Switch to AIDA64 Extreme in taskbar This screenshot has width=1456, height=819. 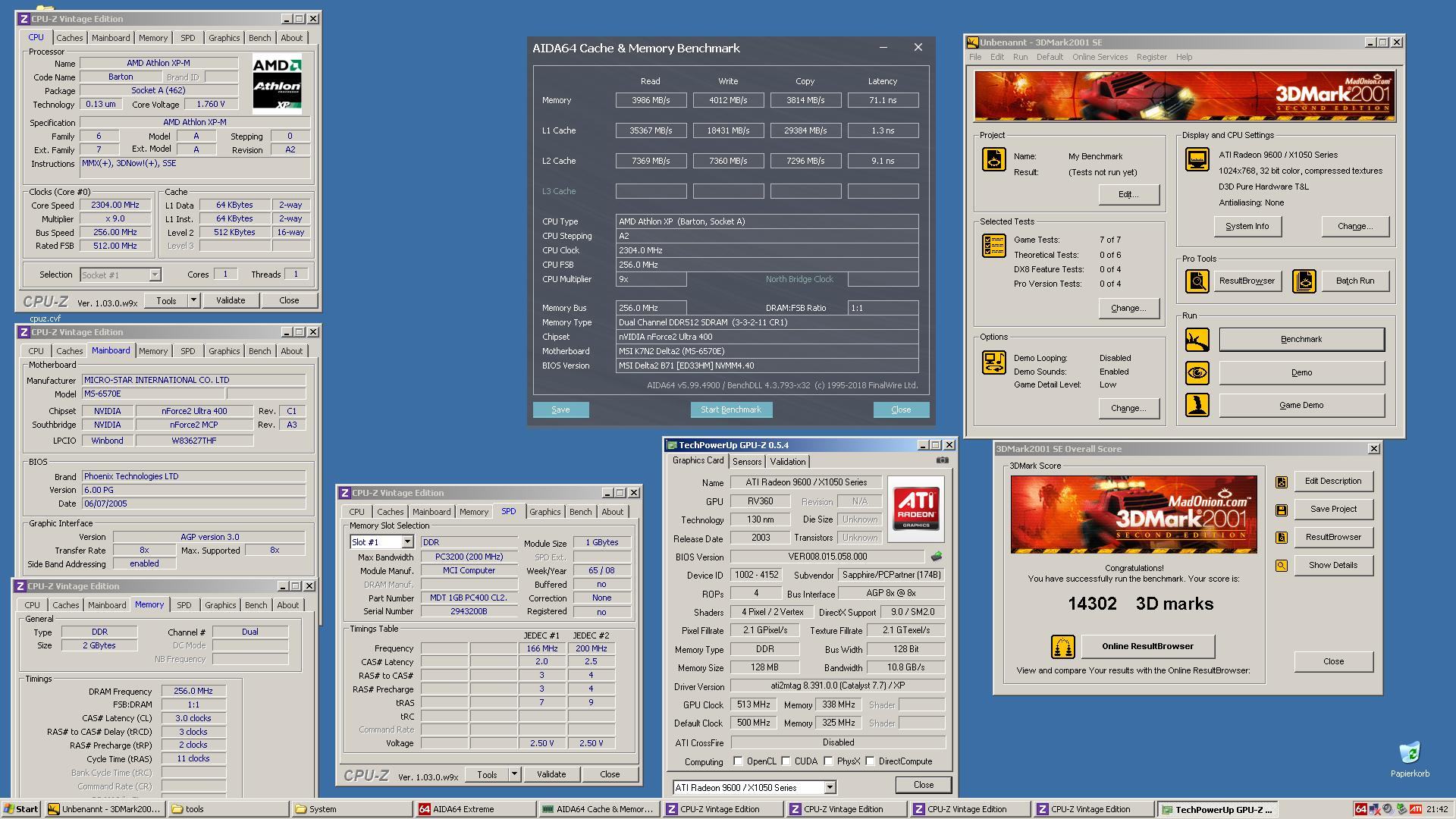[x=476, y=809]
